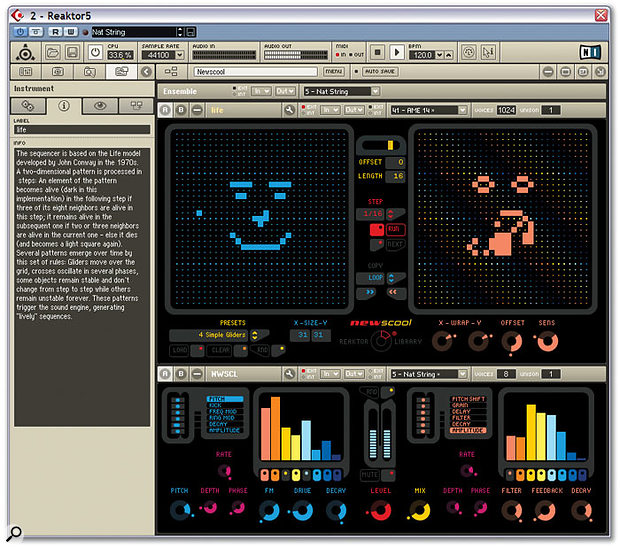Screen dimensions: 620x548
Task: Click the RND preset button under PRESETS
Action: tap(262, 350)
